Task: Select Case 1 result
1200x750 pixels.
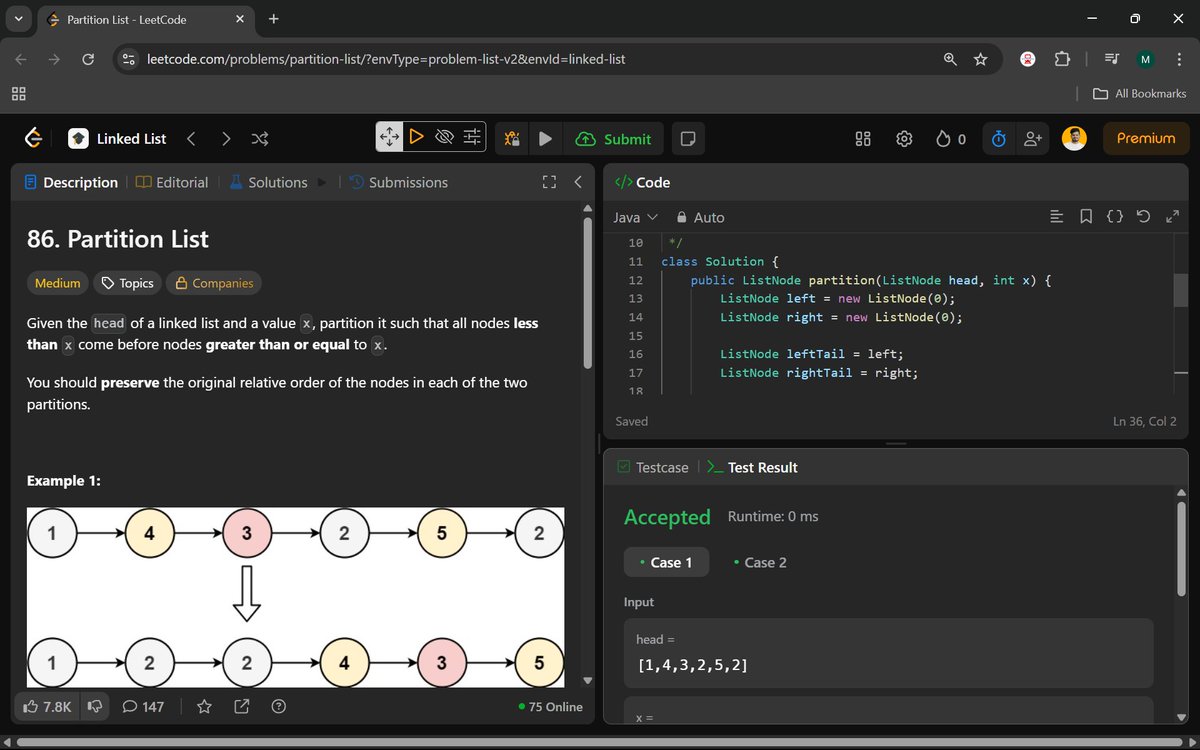Action: (666, 562)
